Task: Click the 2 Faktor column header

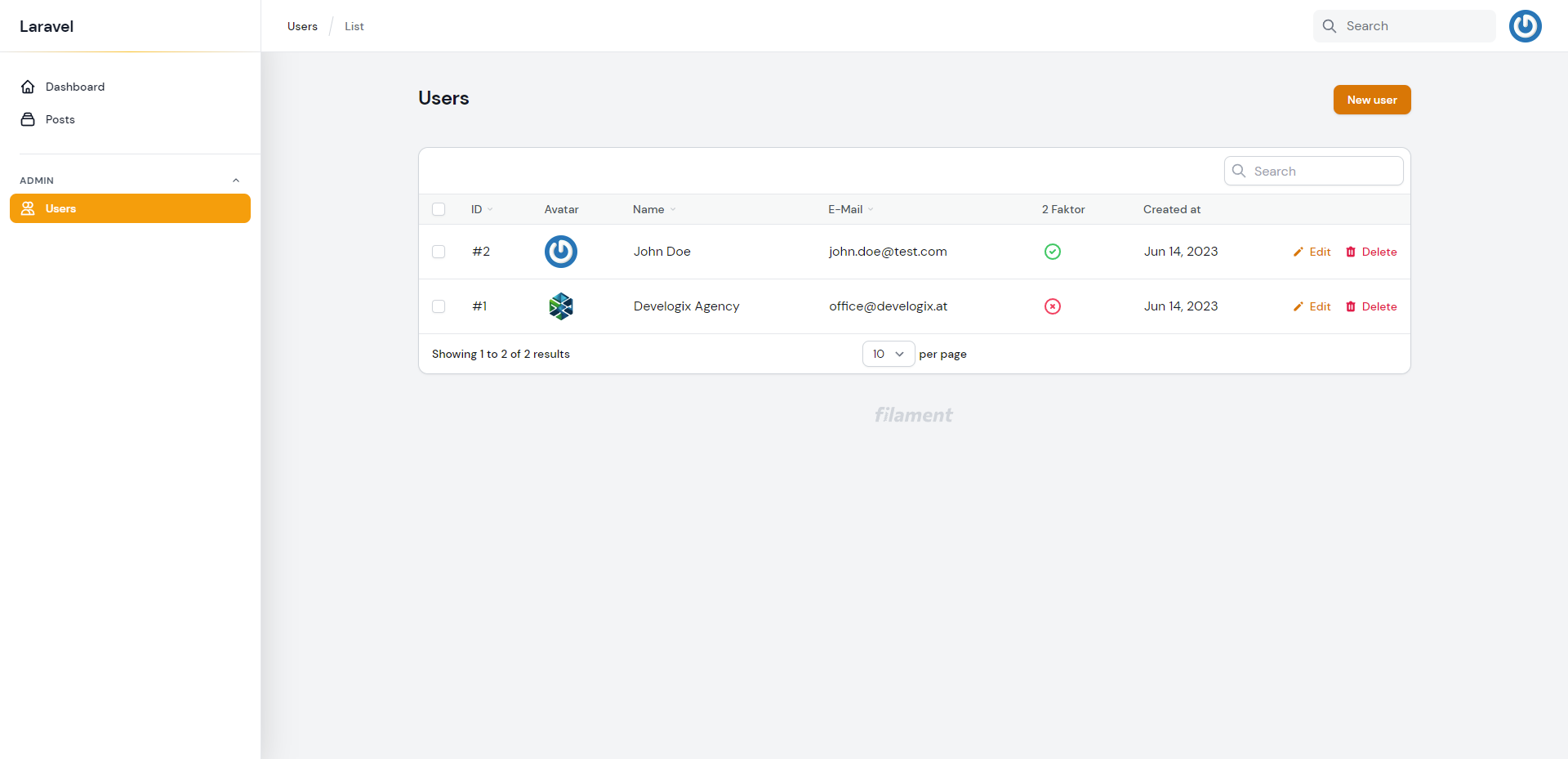Action: tap(1063, 209)
